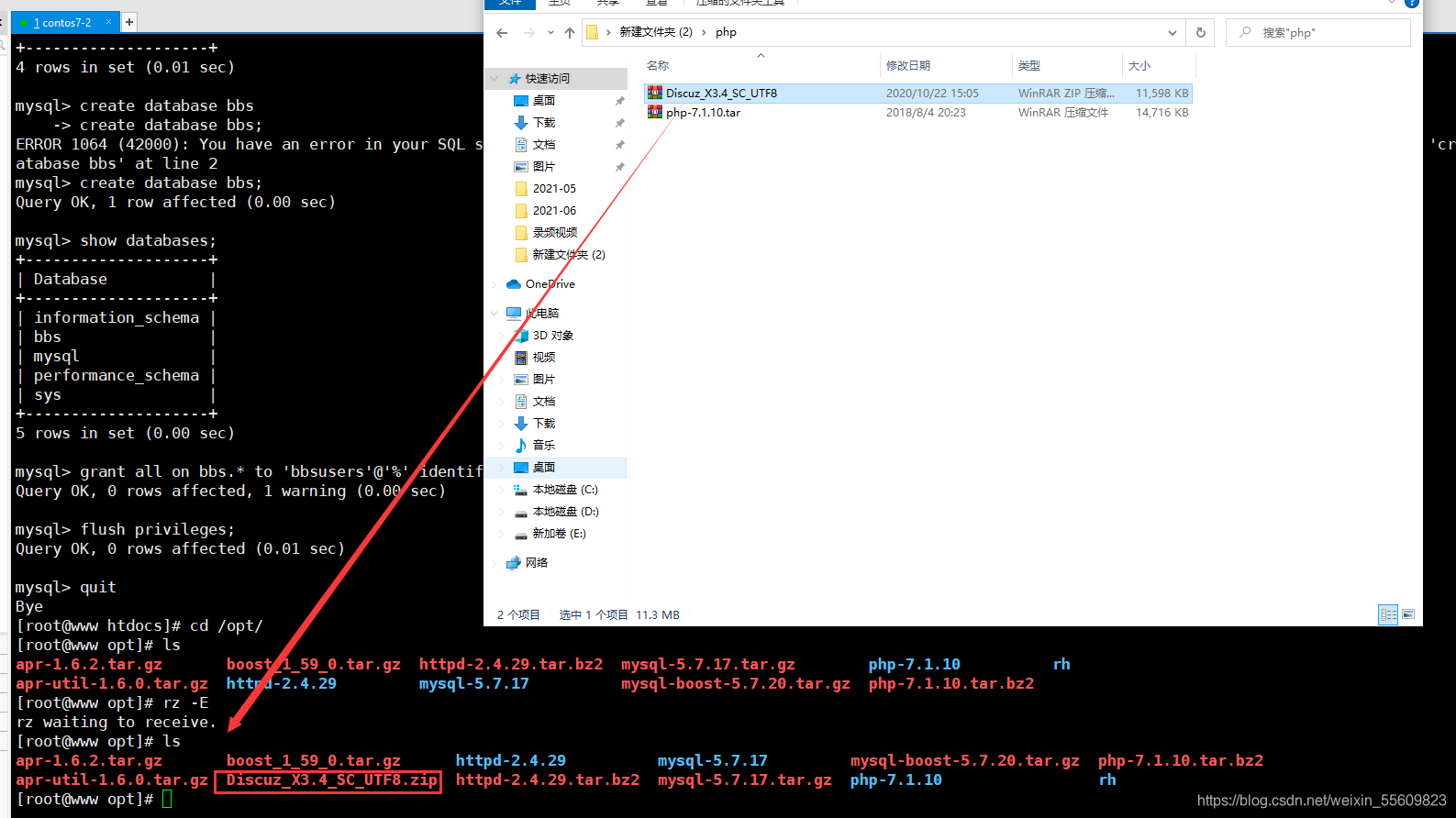Select 桌面 under 此电脑
This screenshot has height=818, width=1456.
click(x=544, y=468)
